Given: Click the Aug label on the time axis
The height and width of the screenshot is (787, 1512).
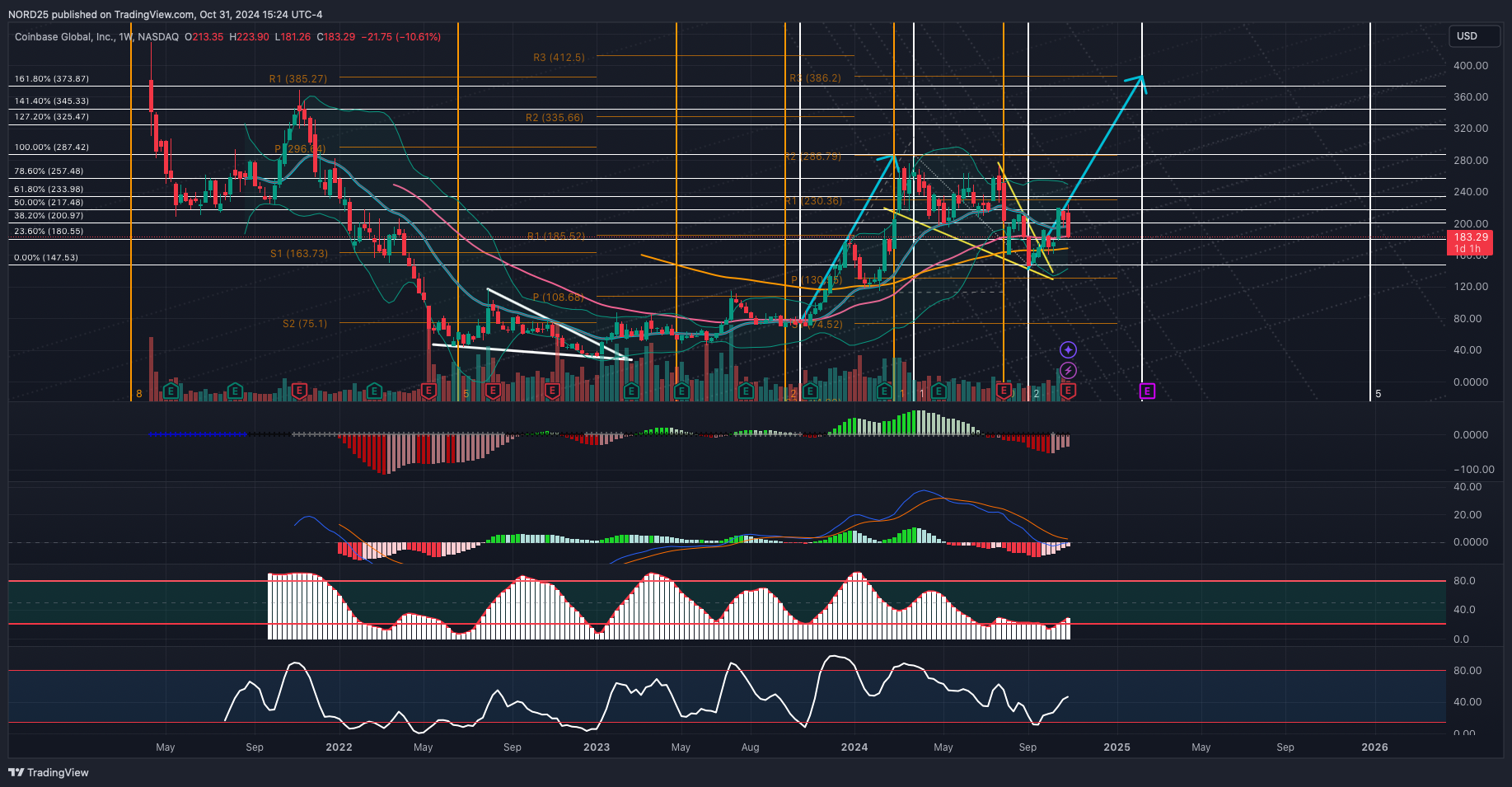Looking at the screenshot, I should 750,747.
